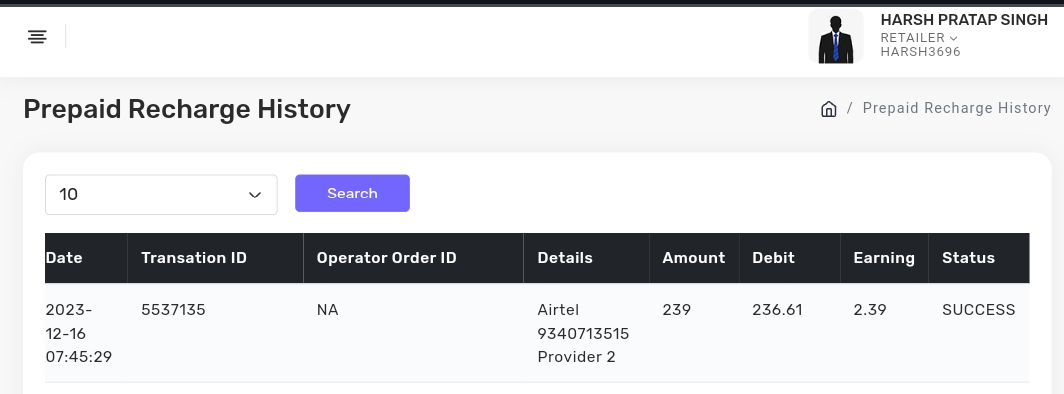
Task: Open the records-per-page dropdown showing 10
Action: [x=162, y=195]
